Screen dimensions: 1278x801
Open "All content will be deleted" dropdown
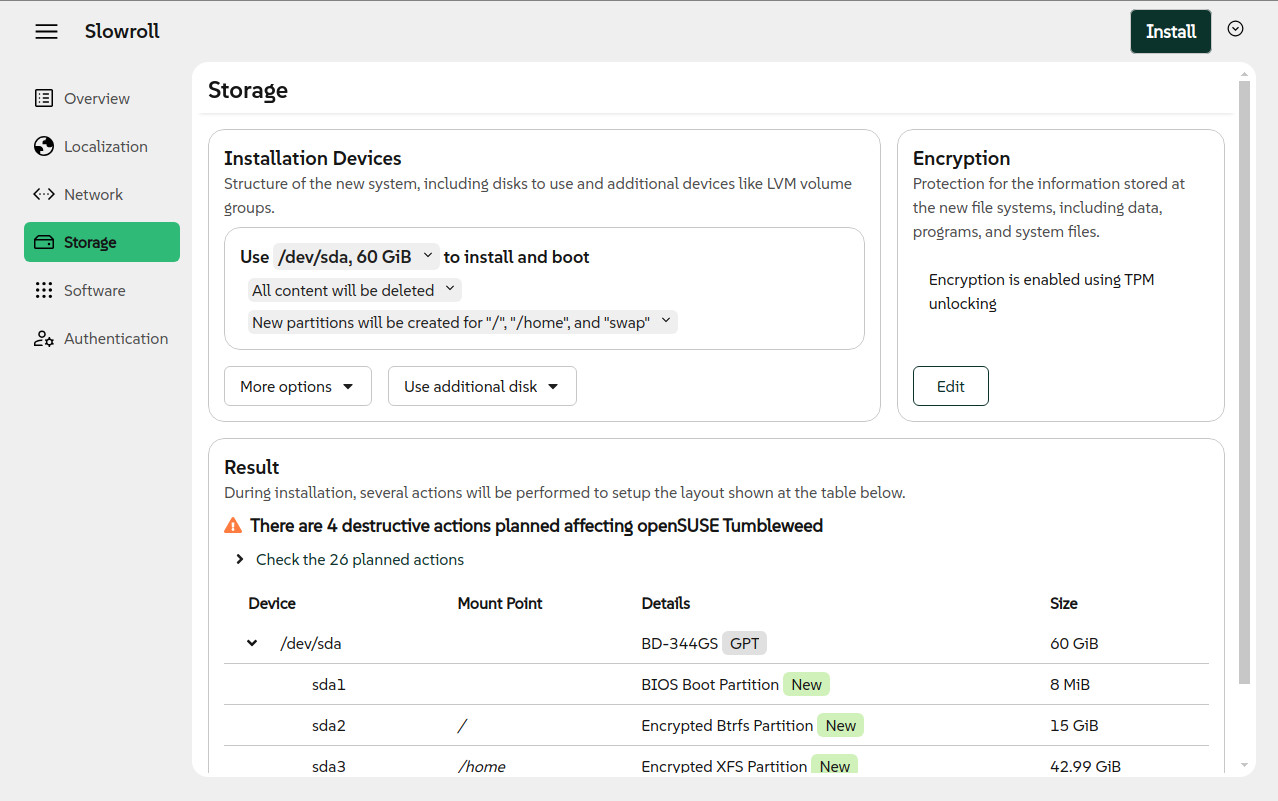pyautogui.click(x=354, y=290)
